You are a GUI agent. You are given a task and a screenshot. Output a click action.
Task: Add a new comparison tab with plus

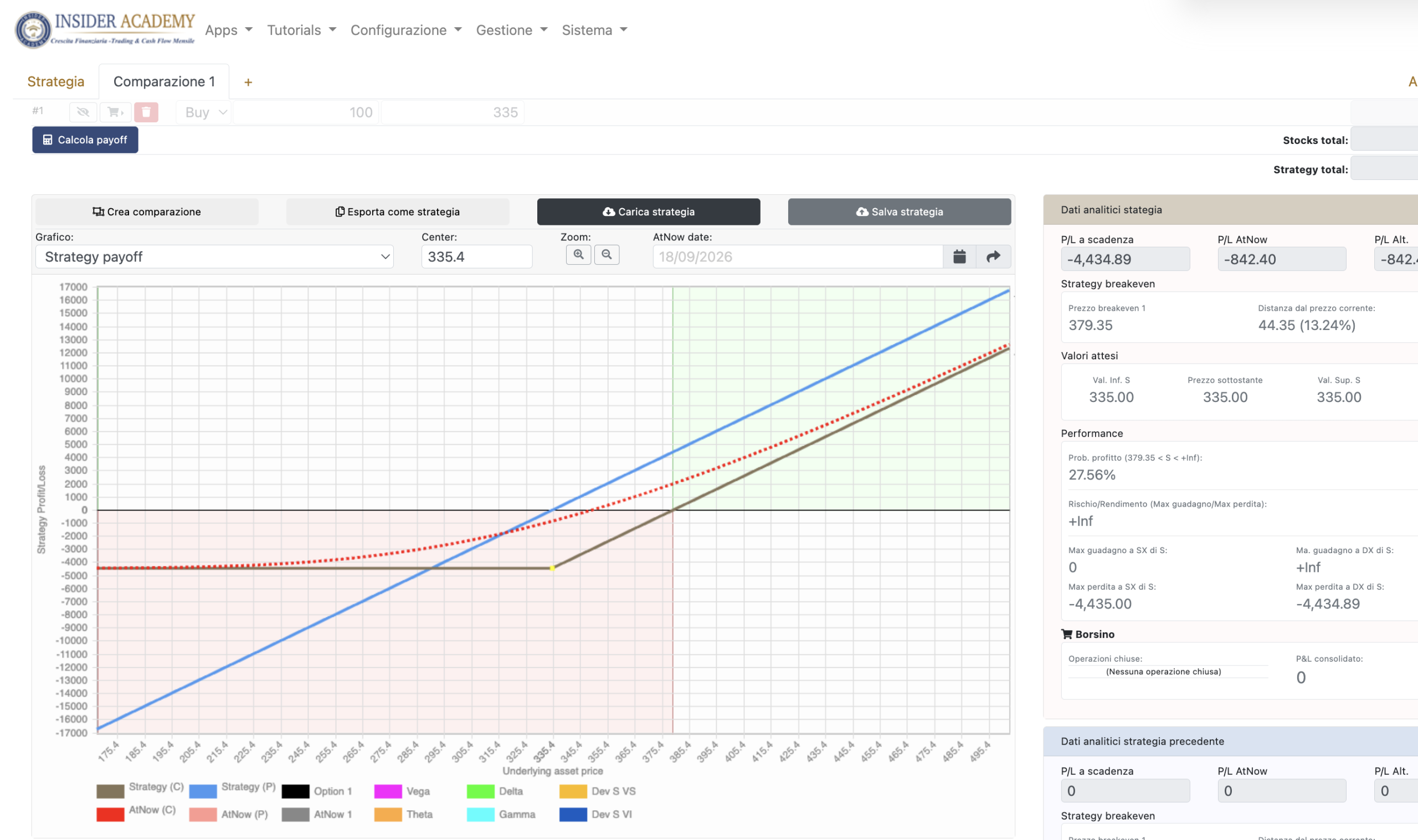click(x=248, y=82)
